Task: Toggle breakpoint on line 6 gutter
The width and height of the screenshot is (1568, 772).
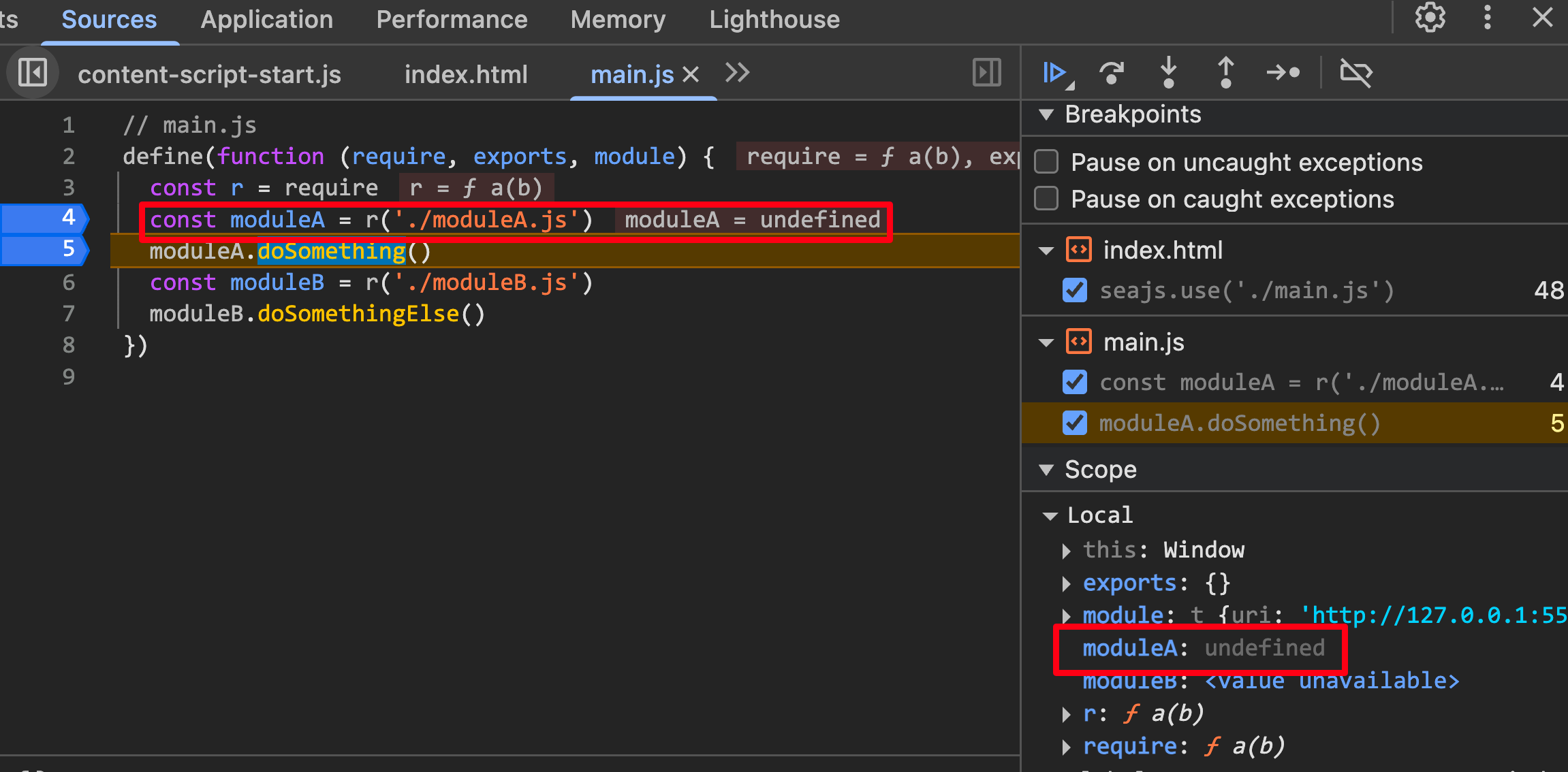Action: [x=69, y=283]
